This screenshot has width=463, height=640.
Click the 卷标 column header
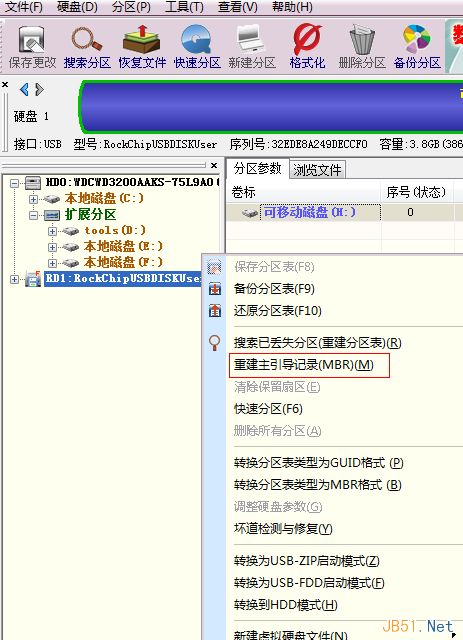304,192
